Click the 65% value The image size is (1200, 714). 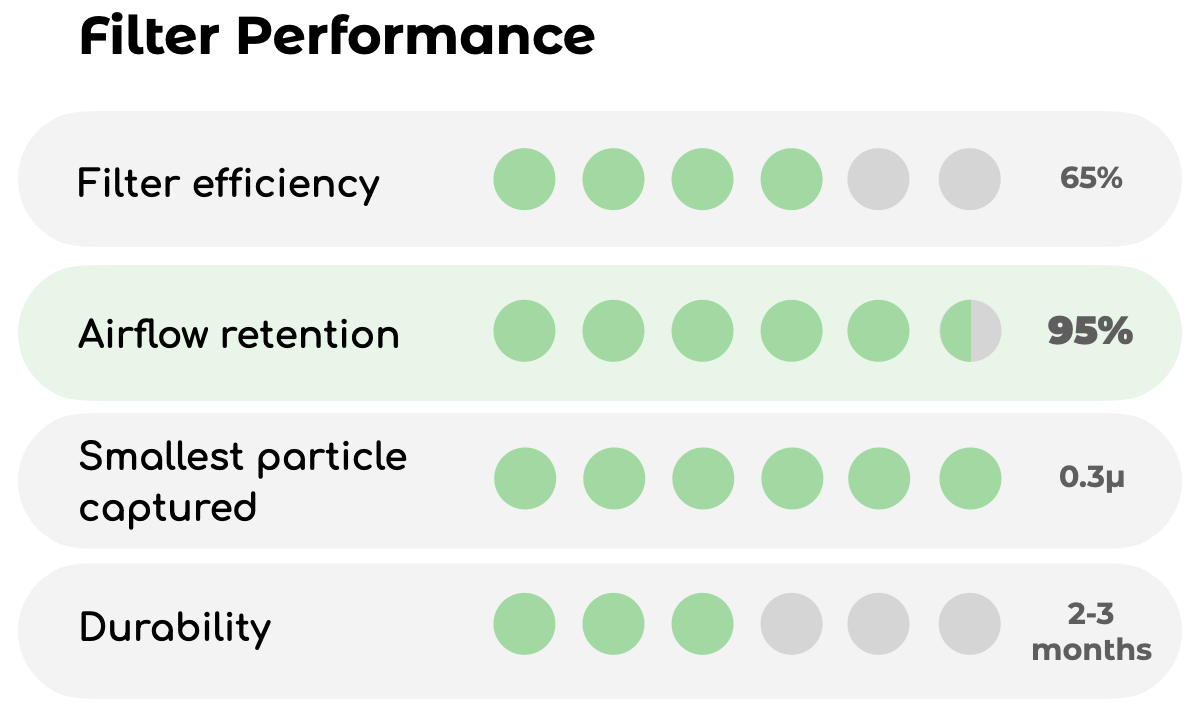coord(1091,179)
